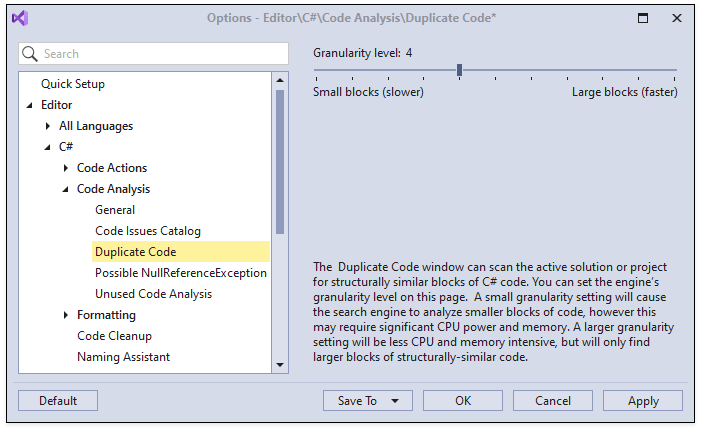Screen dimensions: 701x431
Task: Open the Save To dropdown arrow
Action: click(395, 401)
